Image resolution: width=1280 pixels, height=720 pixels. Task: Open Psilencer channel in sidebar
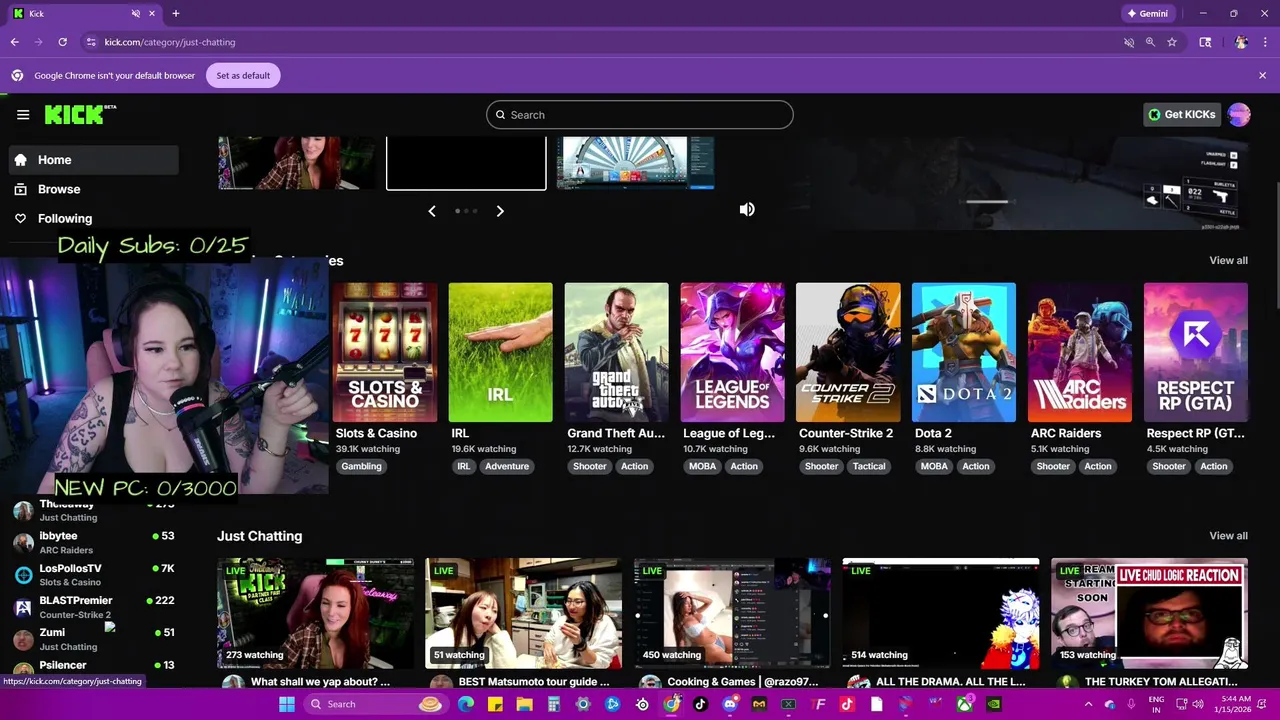click(x=94, y=668)
